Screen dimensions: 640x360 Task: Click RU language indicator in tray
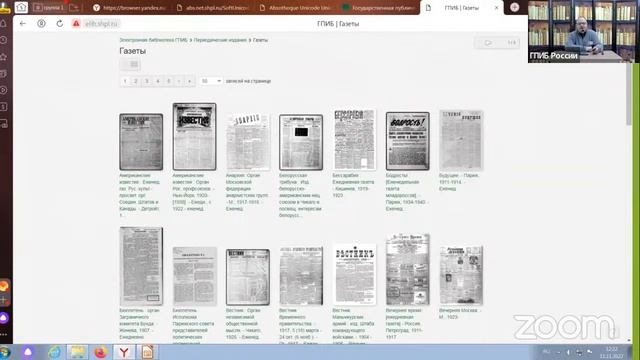pos(547,352)
